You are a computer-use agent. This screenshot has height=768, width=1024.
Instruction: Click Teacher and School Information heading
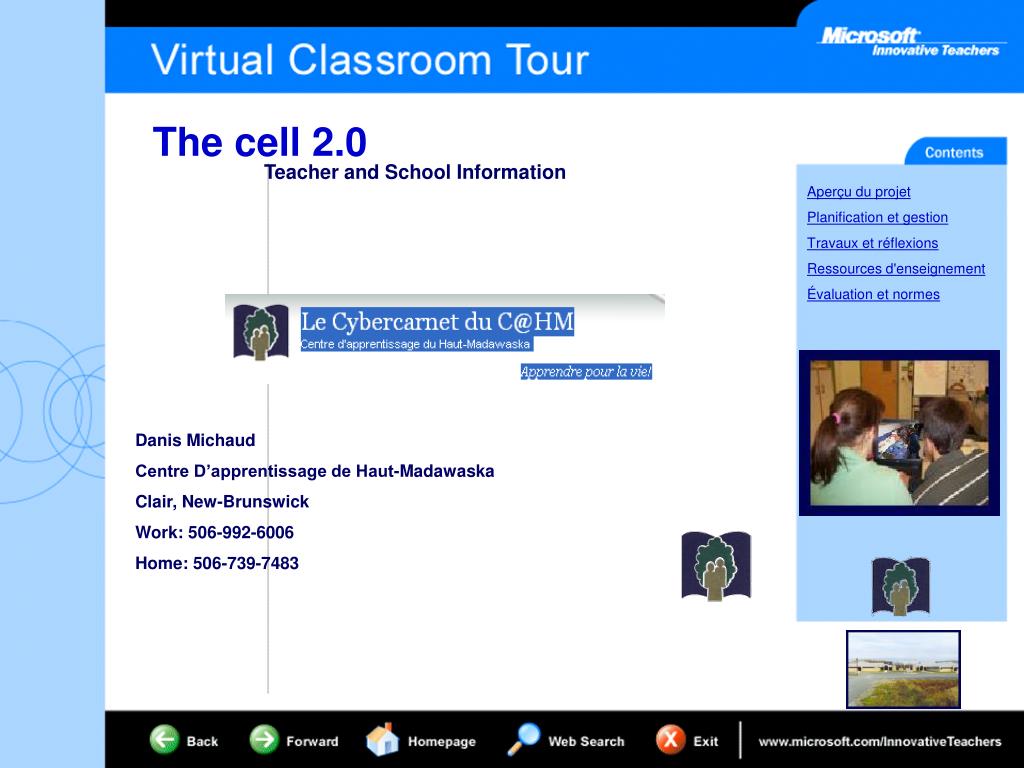(x=415, y=172)
